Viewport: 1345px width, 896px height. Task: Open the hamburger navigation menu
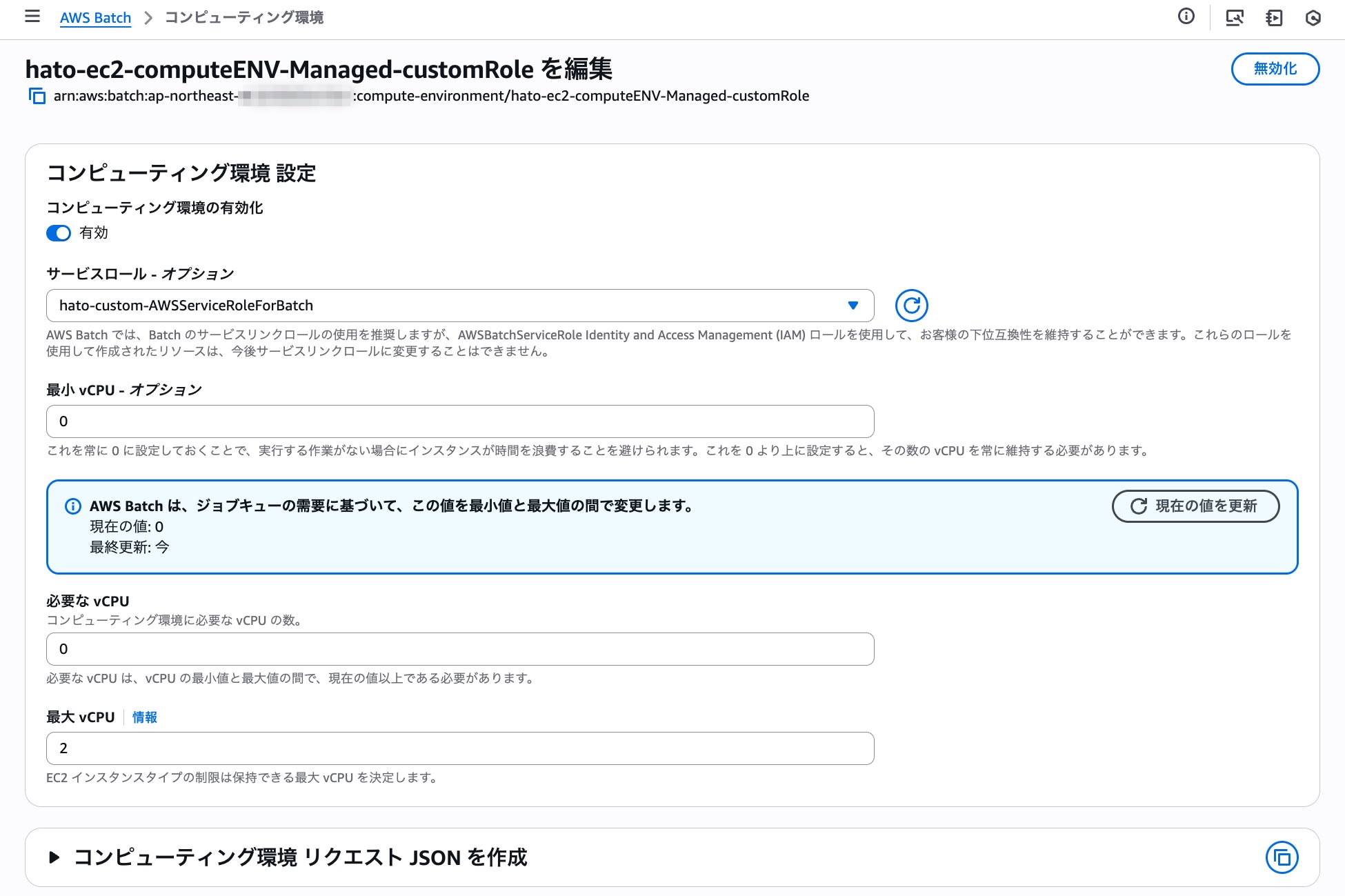point(32,17)
